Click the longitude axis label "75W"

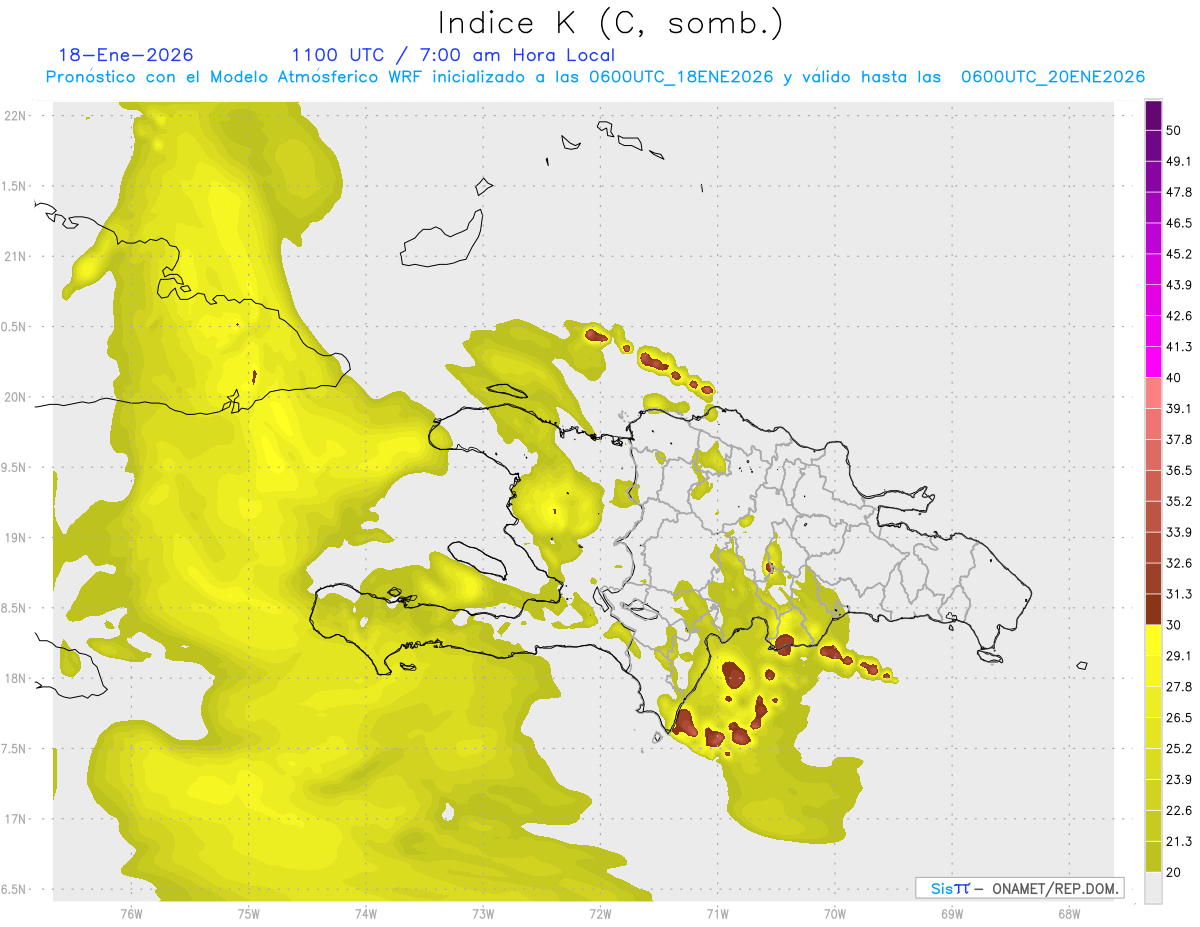click(x=249, y=914)
